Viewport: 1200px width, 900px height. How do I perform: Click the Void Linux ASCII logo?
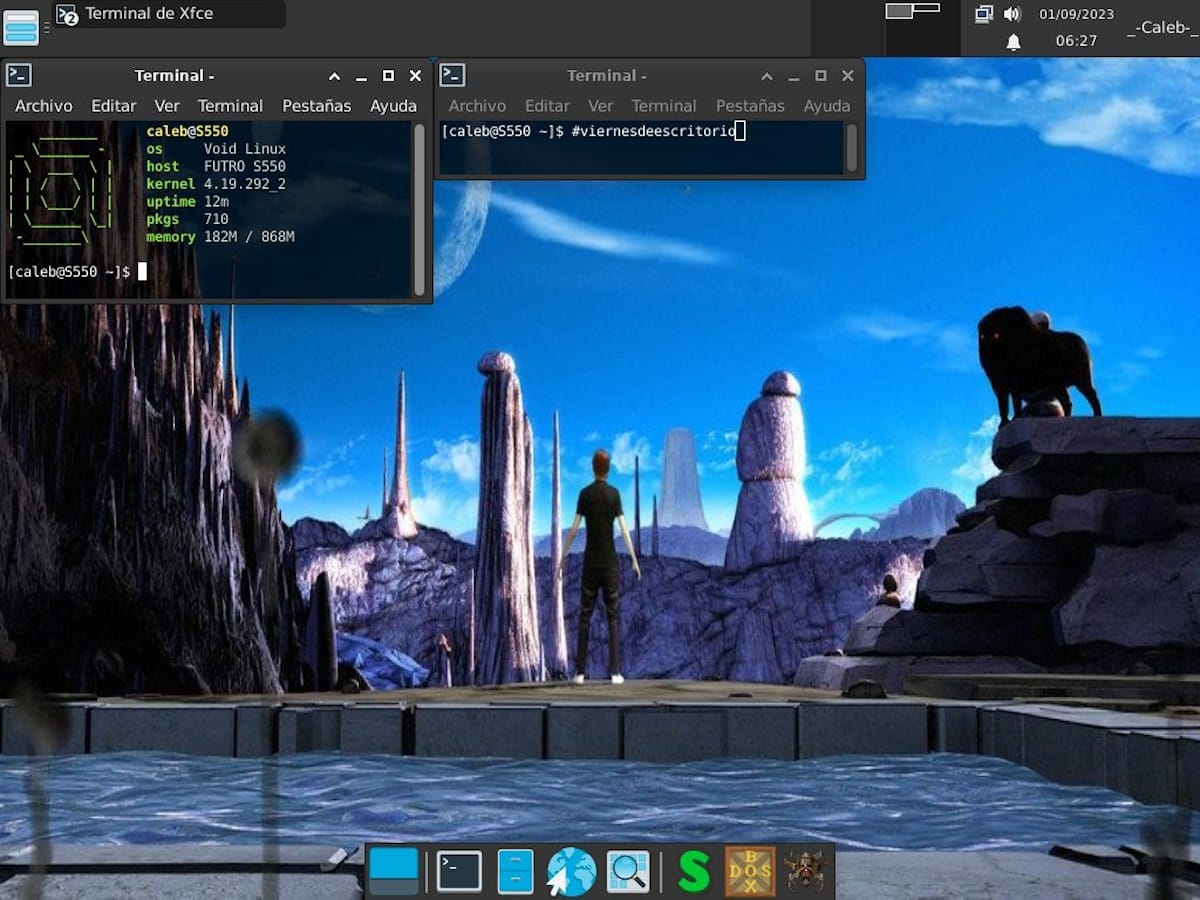(61, 192)
